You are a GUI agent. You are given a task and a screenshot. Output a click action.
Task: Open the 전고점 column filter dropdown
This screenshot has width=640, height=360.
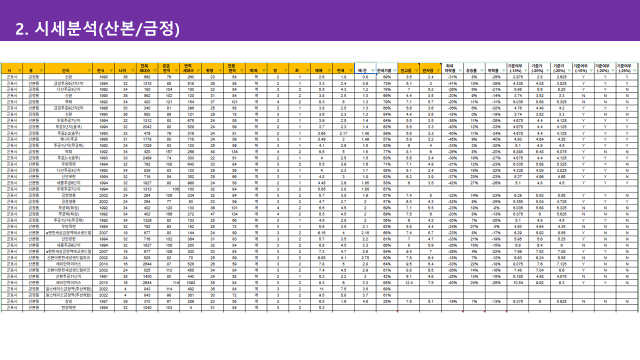[x=416, y=71]
